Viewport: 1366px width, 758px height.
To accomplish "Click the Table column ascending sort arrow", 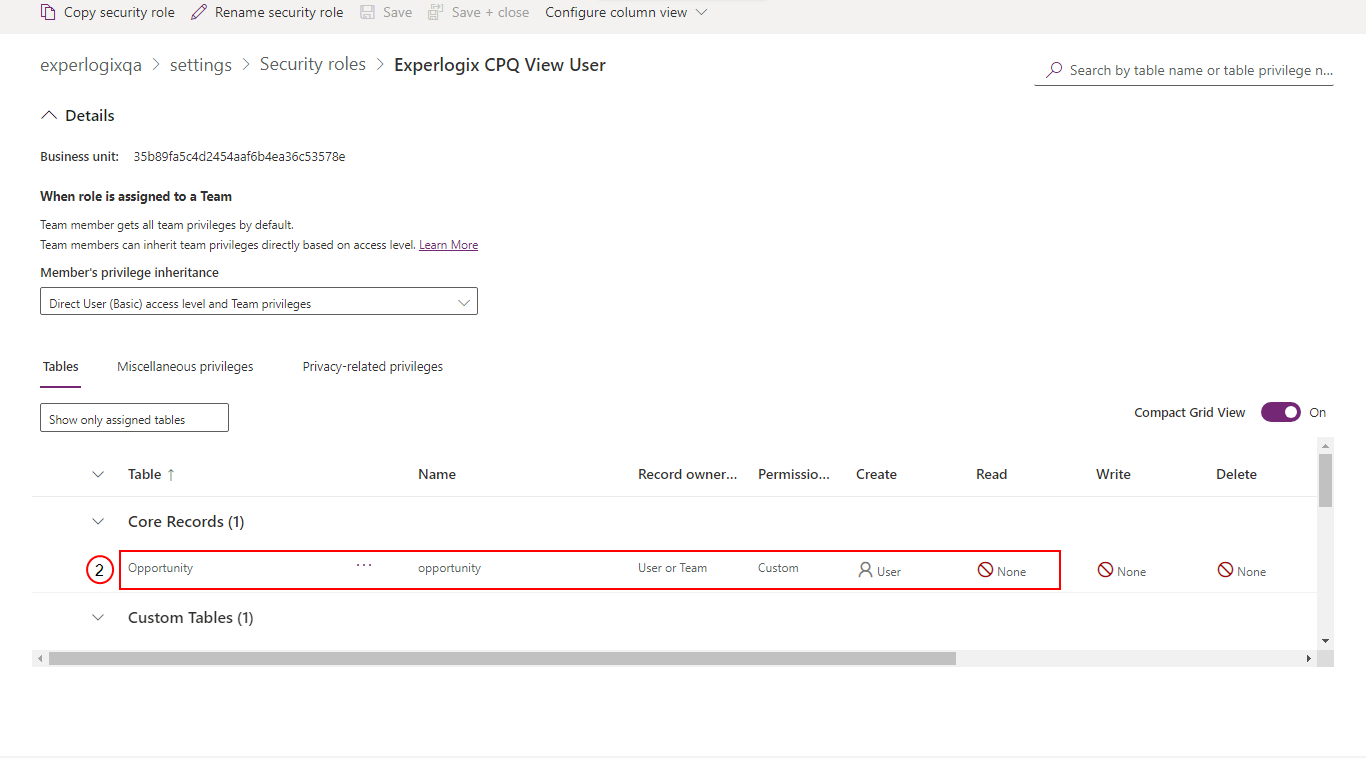I will point(171,474).
